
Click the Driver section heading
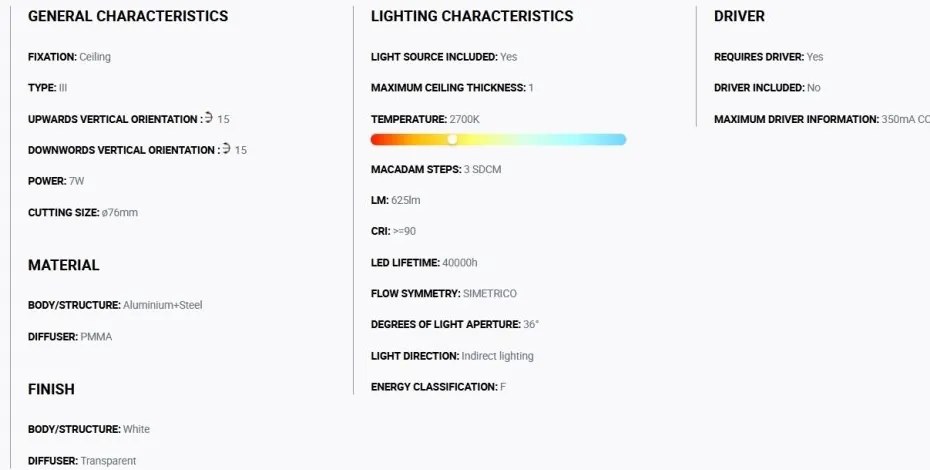tap(739, 16)
